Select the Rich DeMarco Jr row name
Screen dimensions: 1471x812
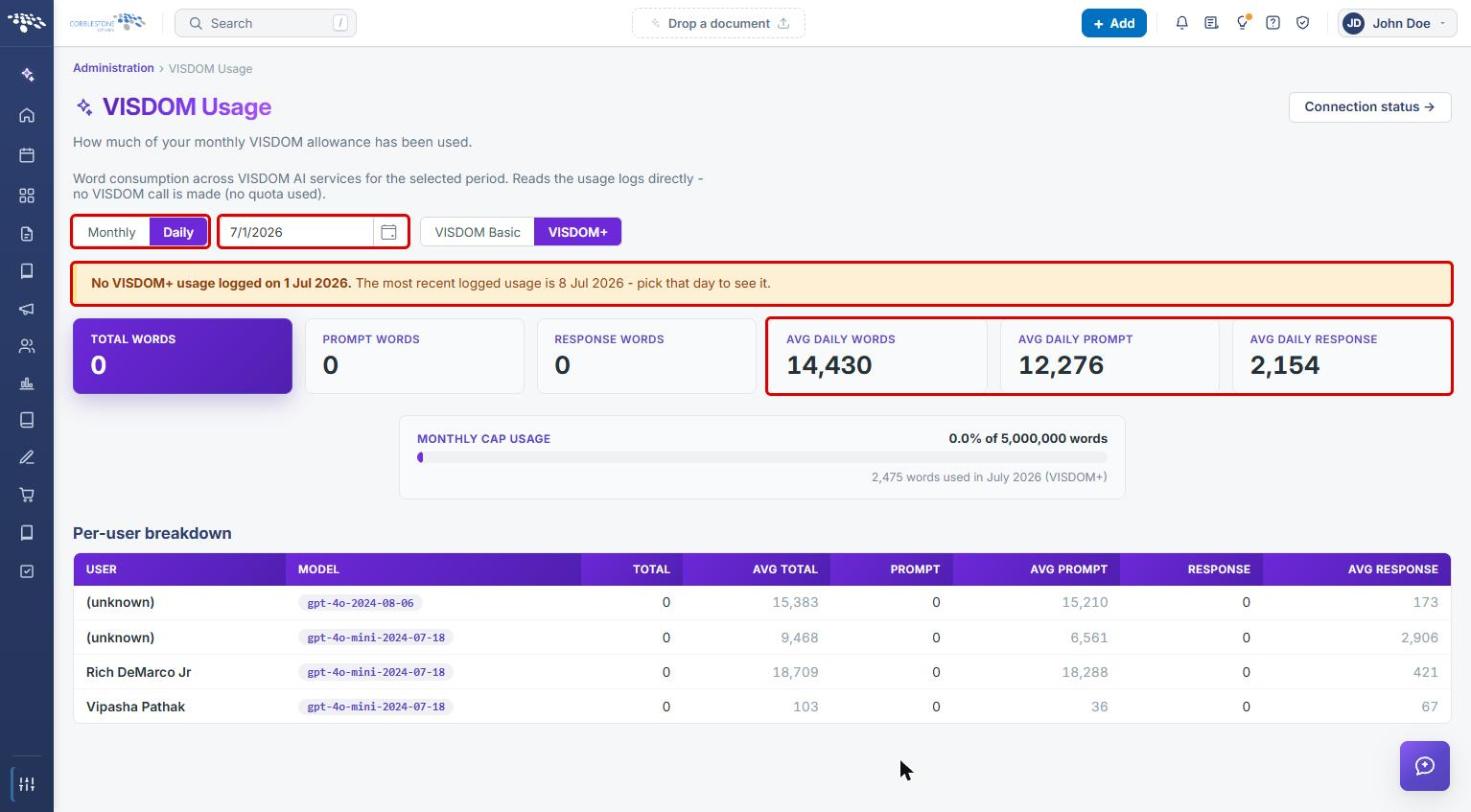138,672
